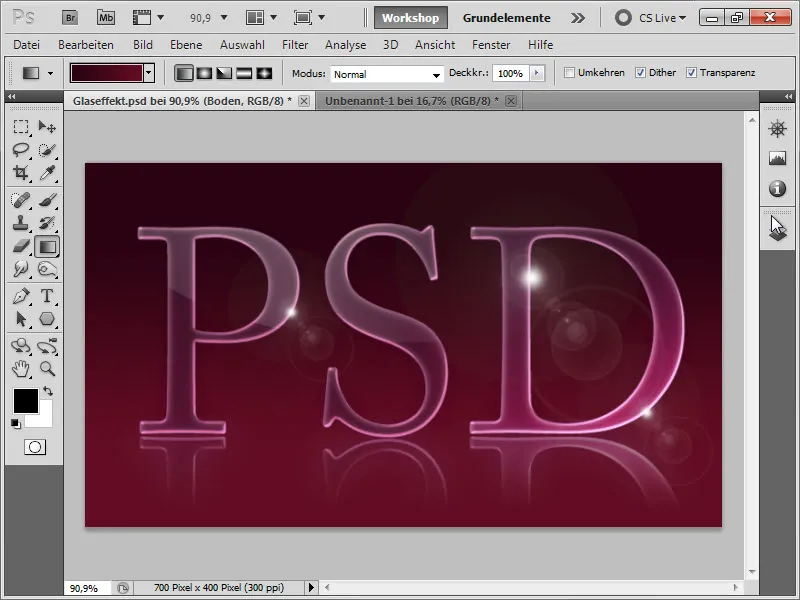This screenshot has height=600, width=800.
Task: Open the Modus blend mode dropdown
Action: 387,74
